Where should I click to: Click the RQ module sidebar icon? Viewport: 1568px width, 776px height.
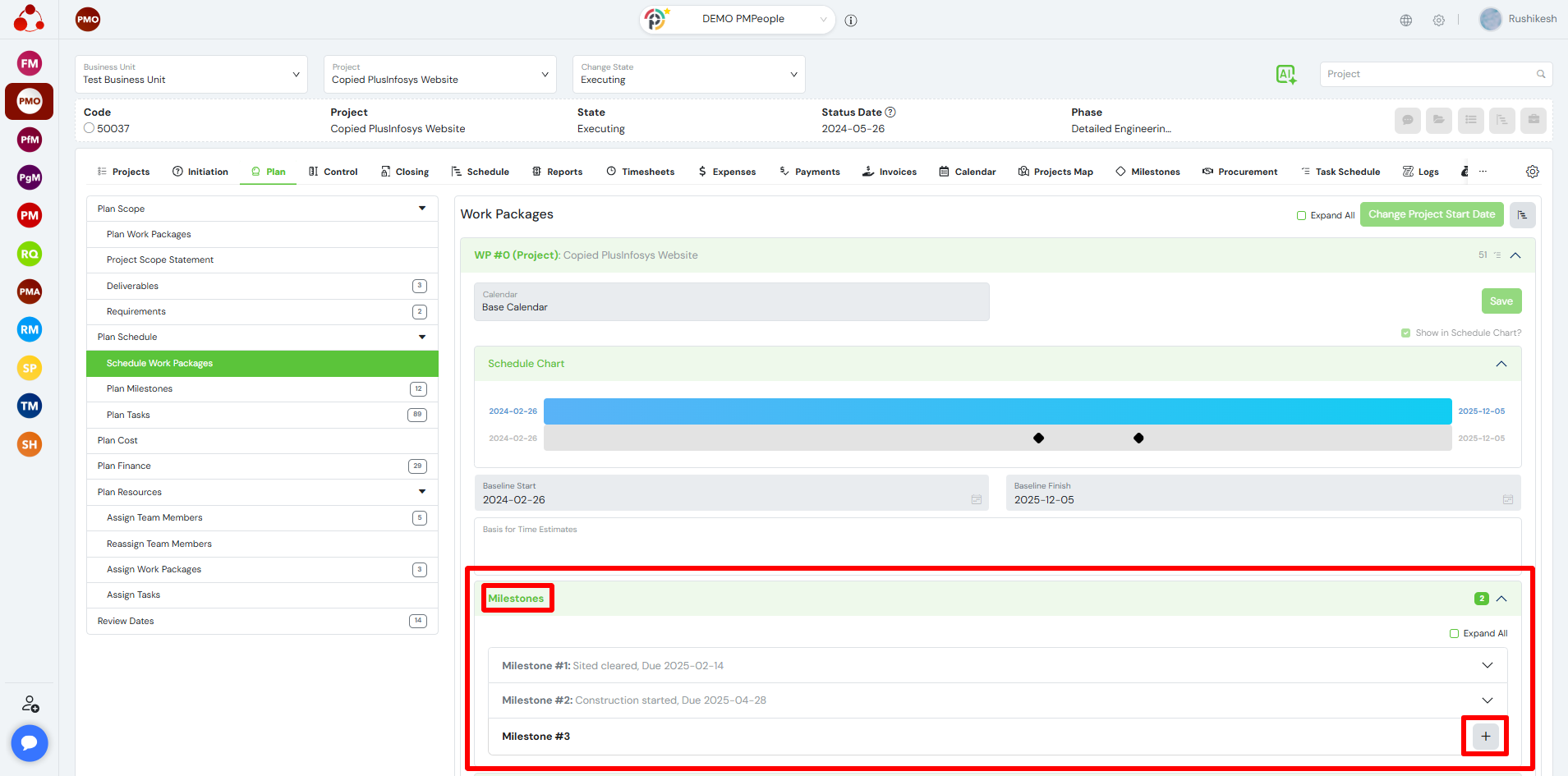click(x=30, y=254)
